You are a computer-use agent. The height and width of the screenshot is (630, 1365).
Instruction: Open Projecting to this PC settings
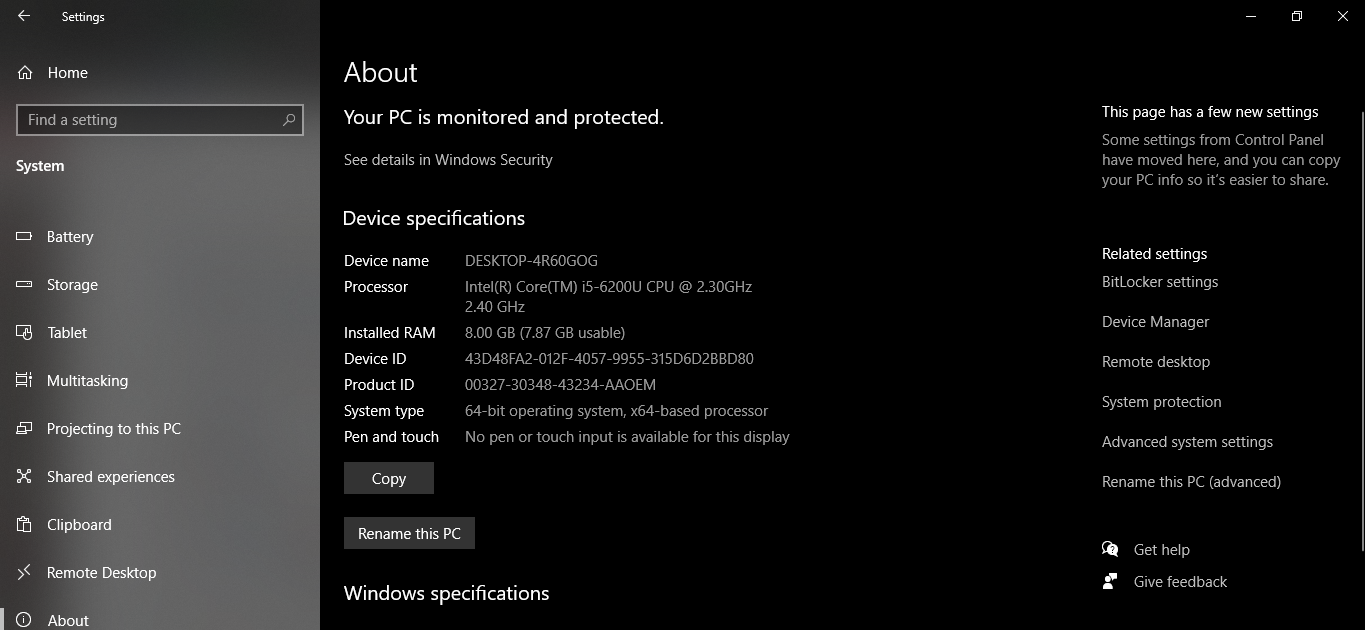point(23,428)
